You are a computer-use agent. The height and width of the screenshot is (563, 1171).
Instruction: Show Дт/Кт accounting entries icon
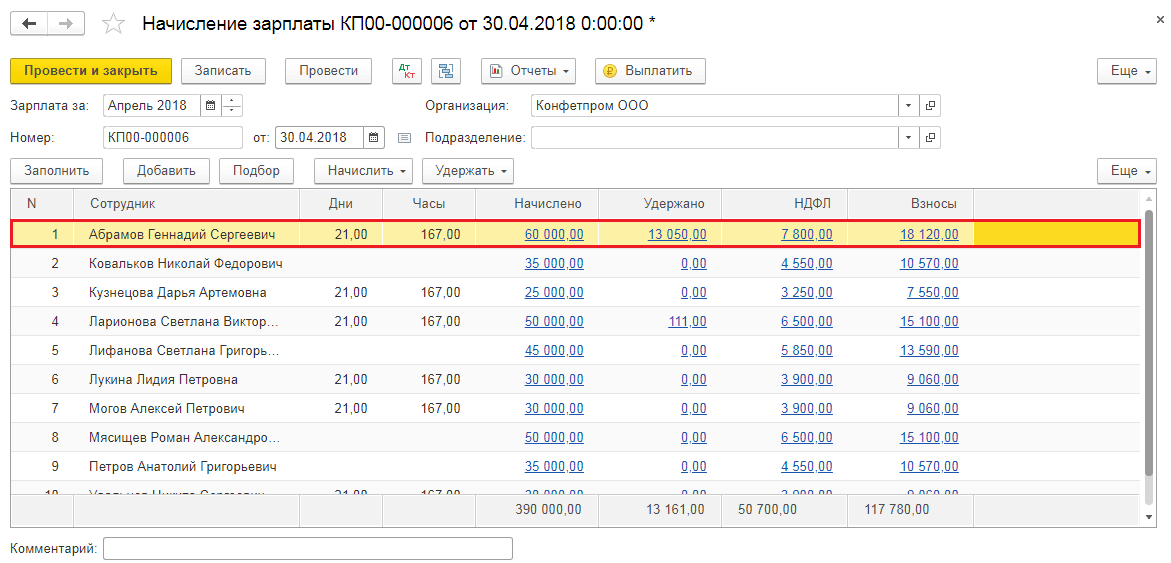[x=407, y=71]
